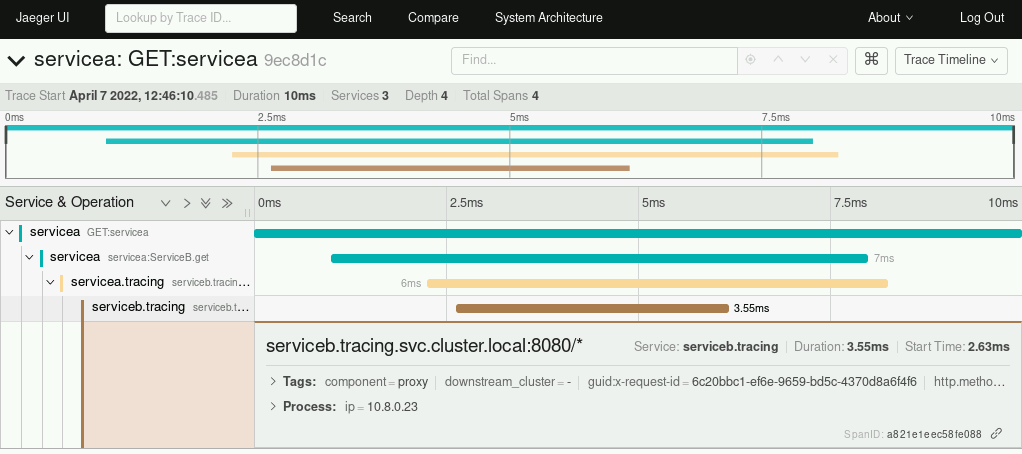Select the servicea:ServiceB.get span name
This screenshot has width=1022, height=454.
pyautogui.click(x=129, y=257)
